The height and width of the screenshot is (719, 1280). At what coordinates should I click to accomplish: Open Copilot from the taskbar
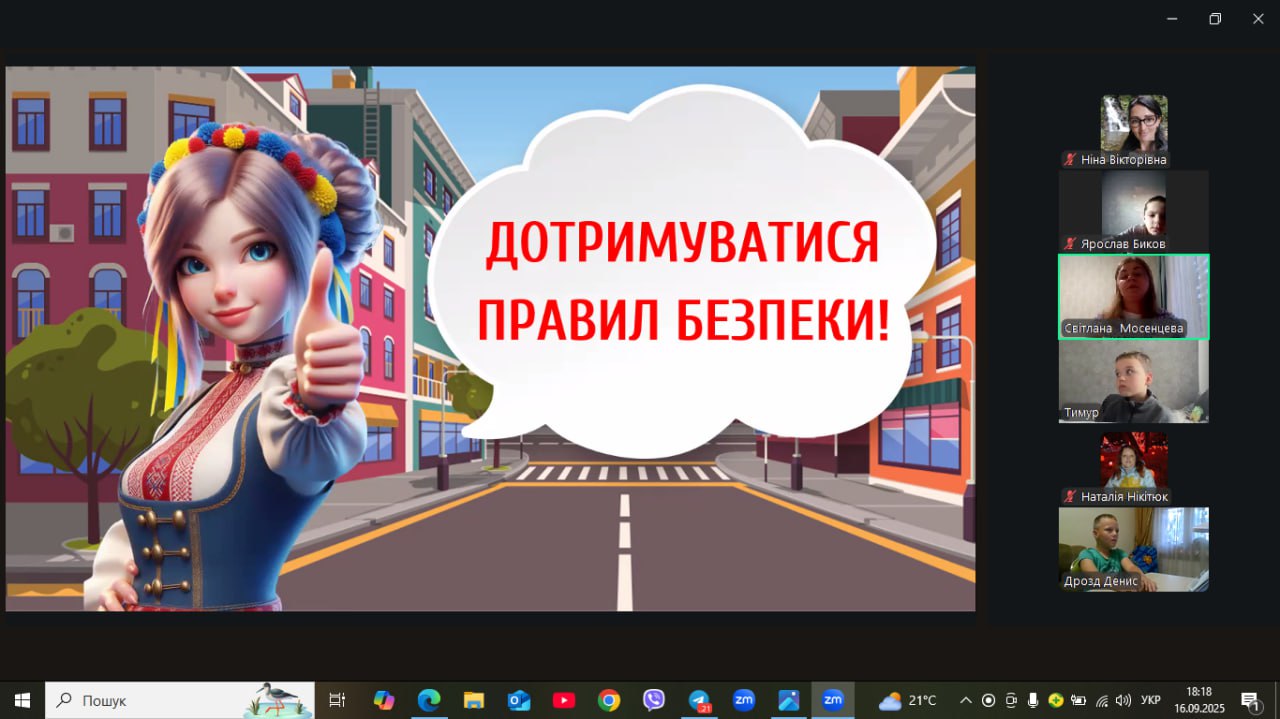(x=383, y=700)
